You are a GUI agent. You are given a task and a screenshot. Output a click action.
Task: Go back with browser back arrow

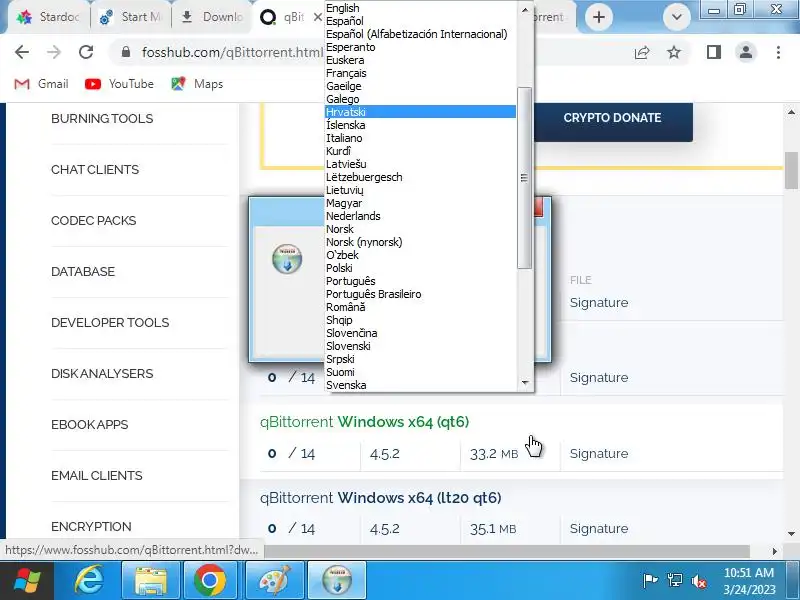(22, 52)
